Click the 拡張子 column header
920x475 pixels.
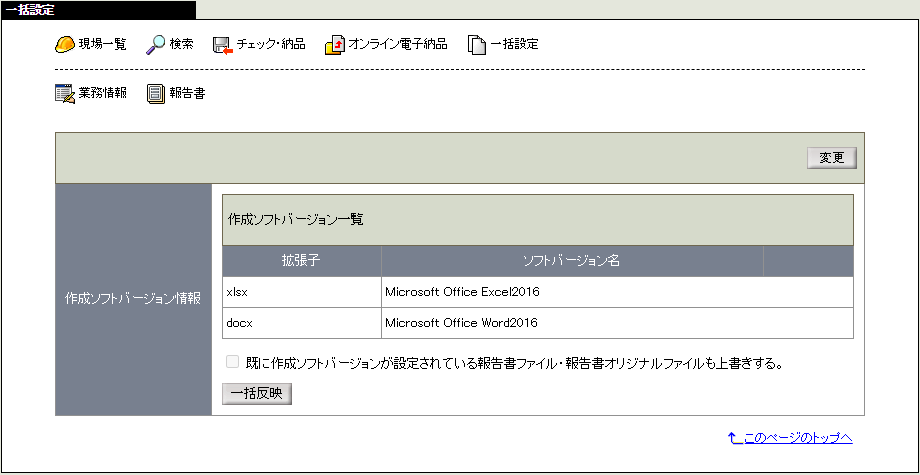302,261
